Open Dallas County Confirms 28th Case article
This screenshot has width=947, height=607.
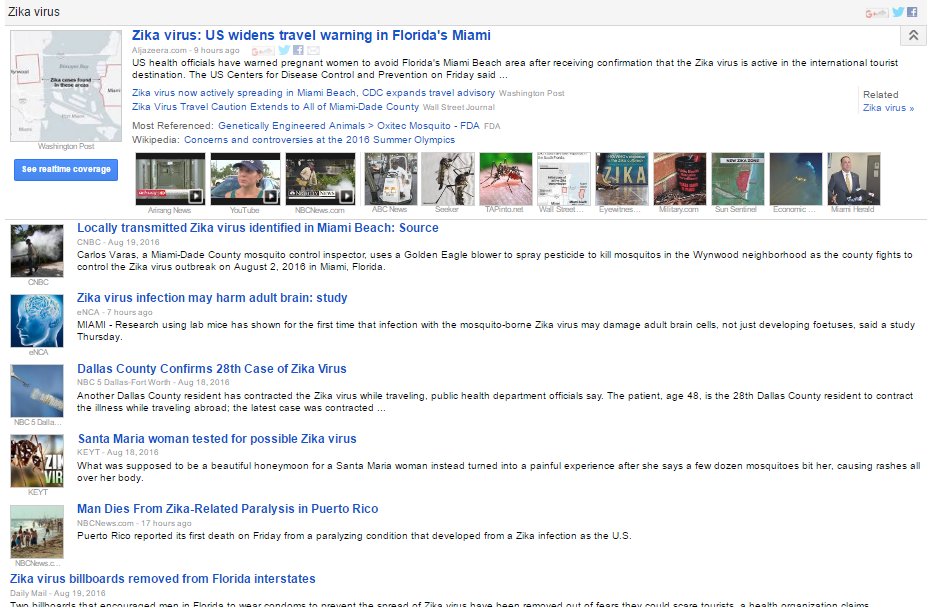[212, 369]
